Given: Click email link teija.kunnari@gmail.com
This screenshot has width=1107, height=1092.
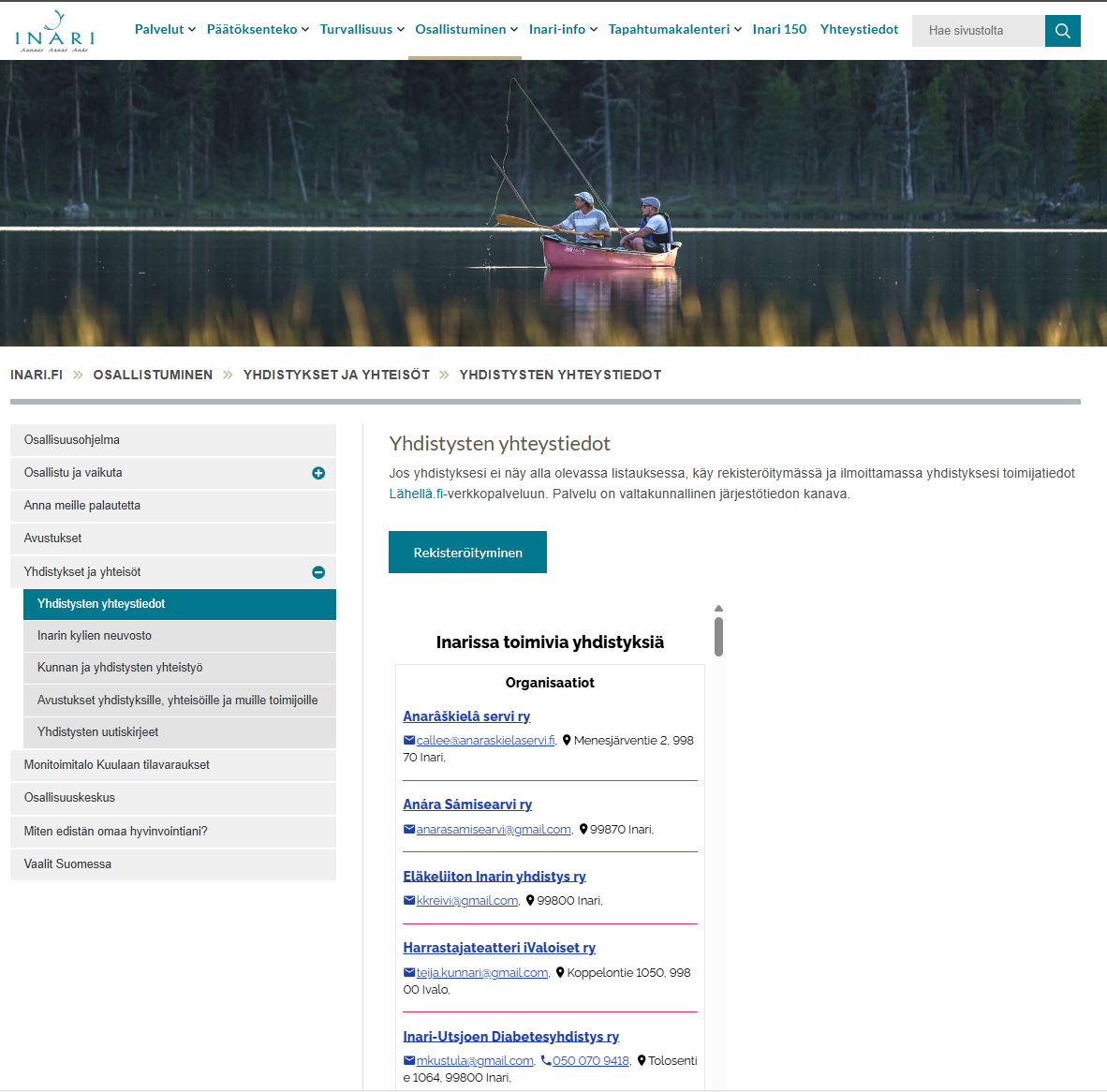Looking at the screenshot, I should [x=482, y=973].
